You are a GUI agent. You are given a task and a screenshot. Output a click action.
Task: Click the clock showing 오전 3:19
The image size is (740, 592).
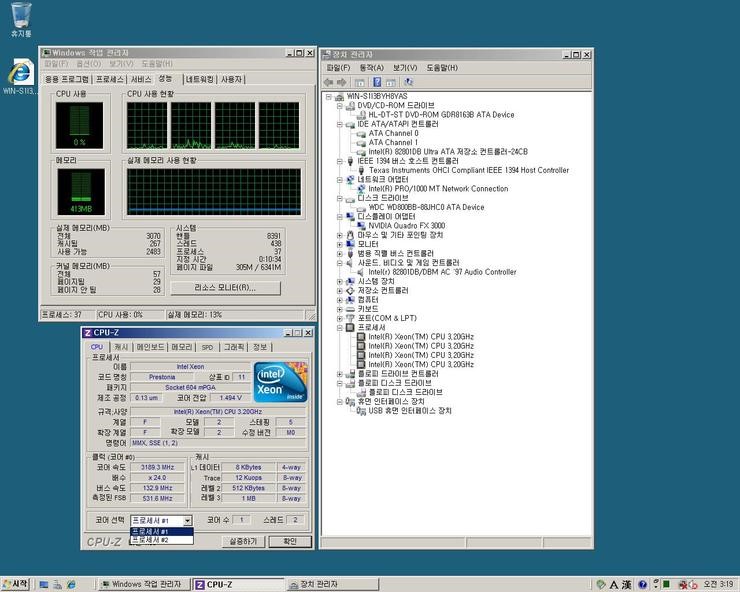718,584
